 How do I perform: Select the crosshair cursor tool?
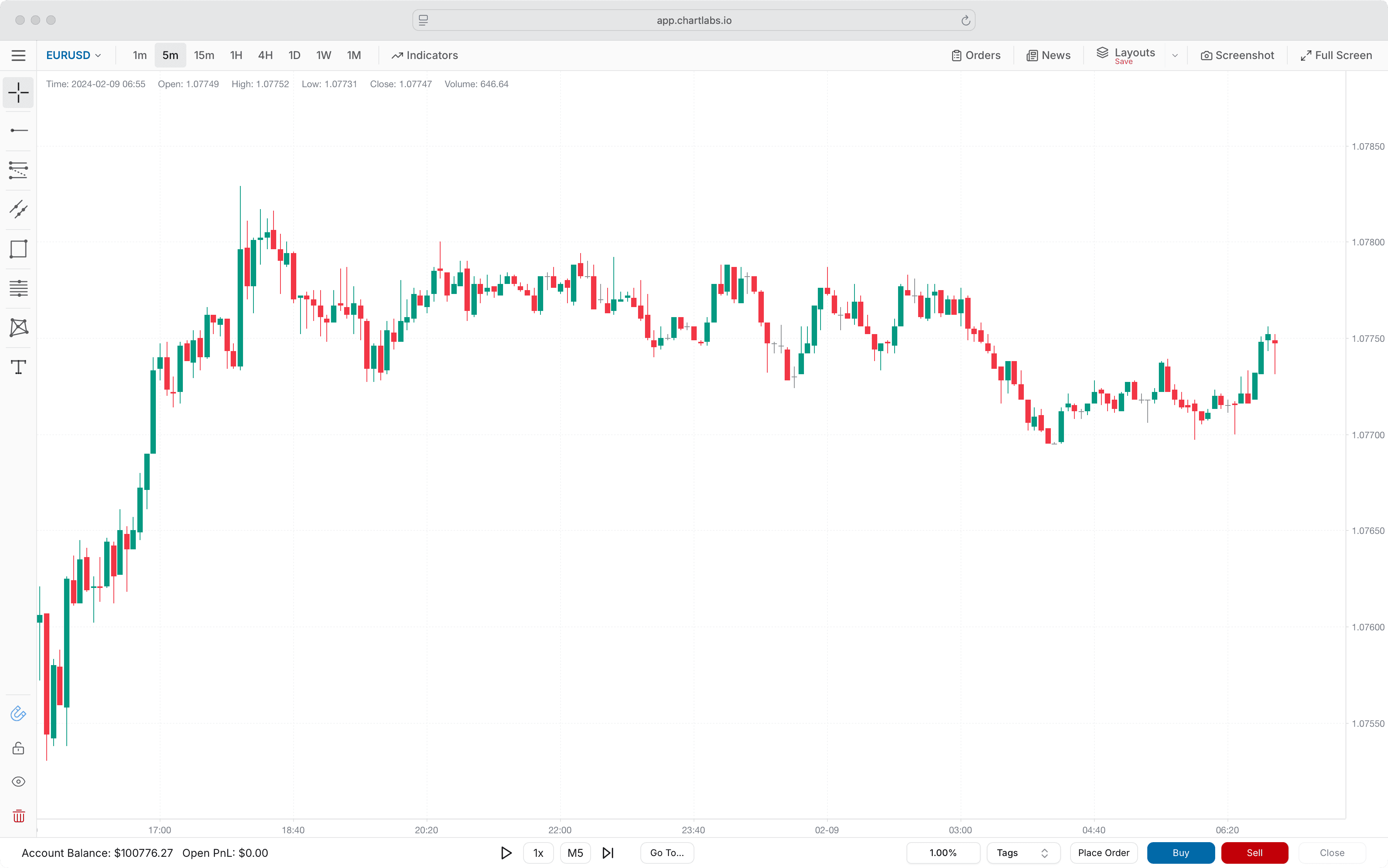pos(19,93)
